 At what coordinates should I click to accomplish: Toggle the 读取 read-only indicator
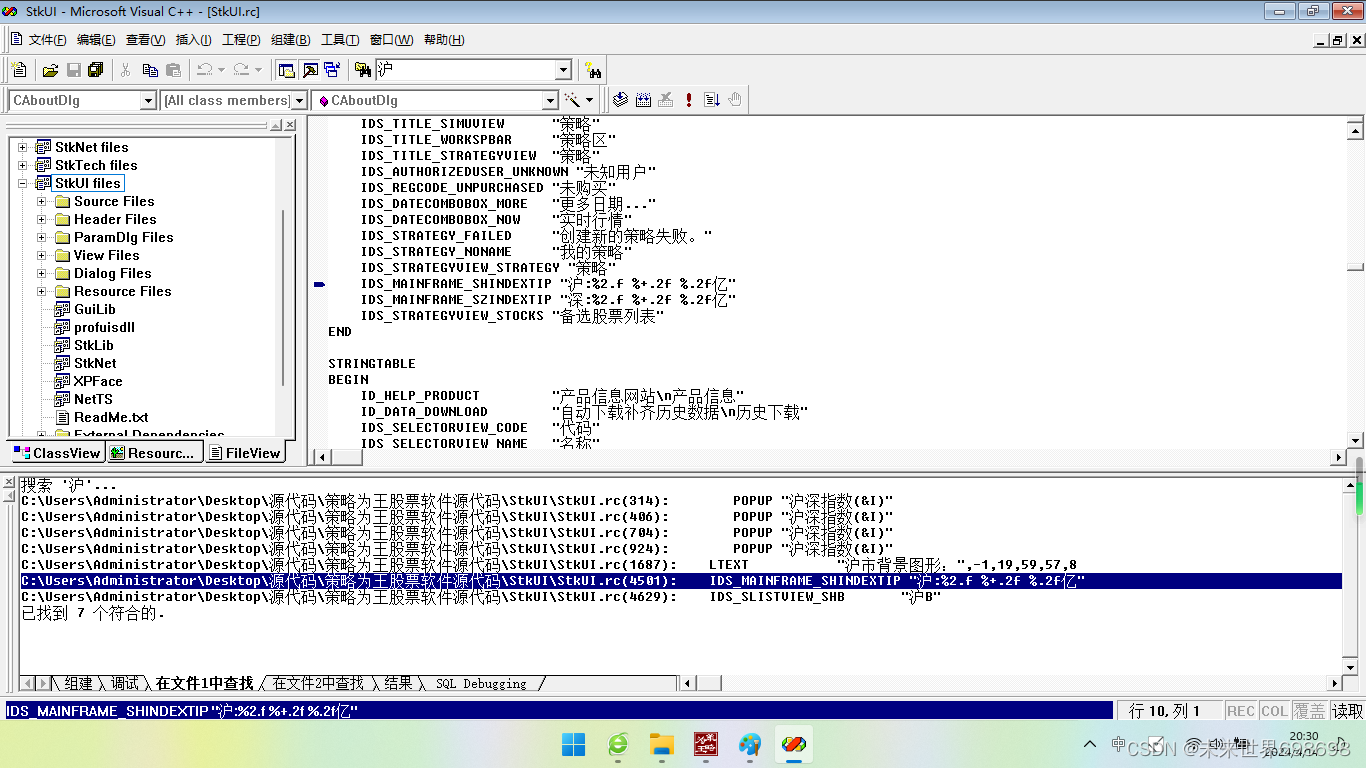point(1347,711)
